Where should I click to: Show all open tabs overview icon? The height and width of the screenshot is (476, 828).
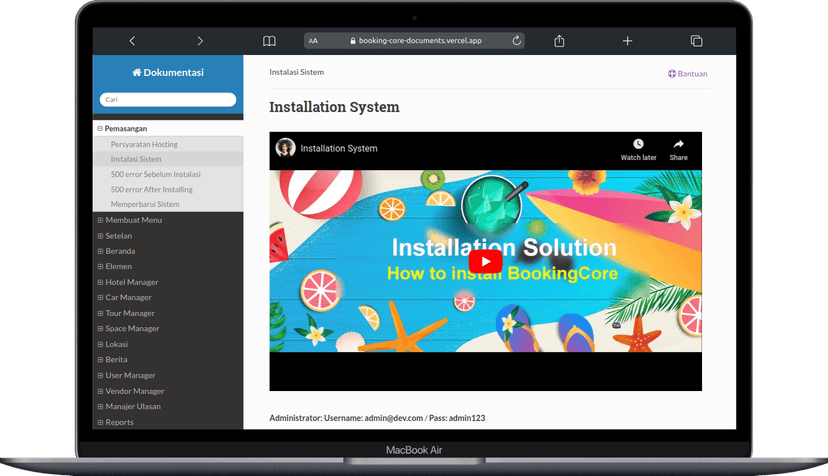point(697,41)
